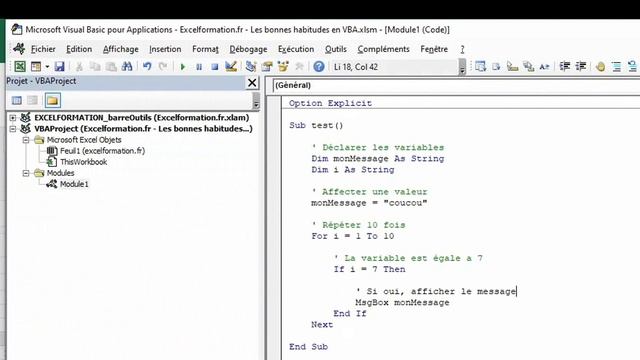Open Visual Basic Help question-mark icon

point(319,67)
